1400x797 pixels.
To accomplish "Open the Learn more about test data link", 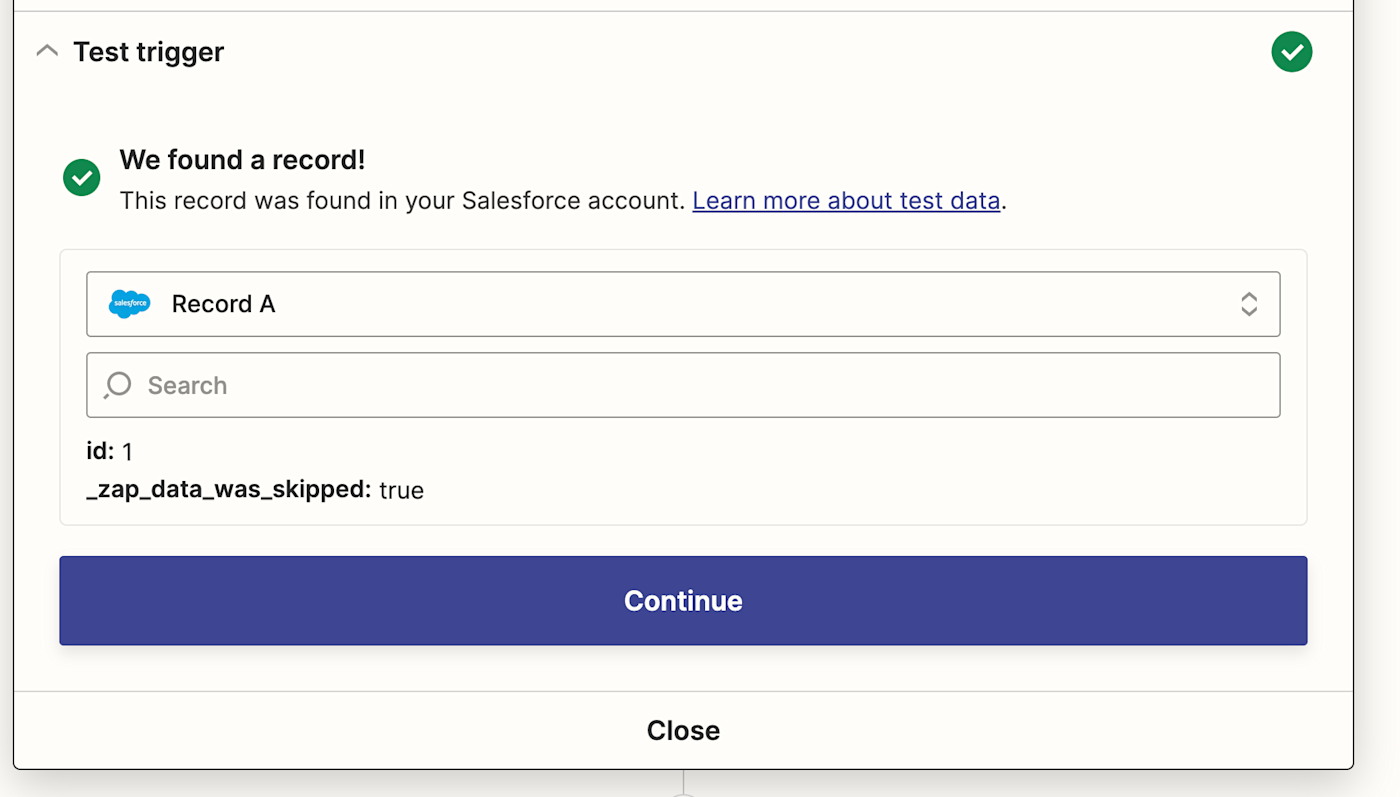I will (x=846, y=200).
